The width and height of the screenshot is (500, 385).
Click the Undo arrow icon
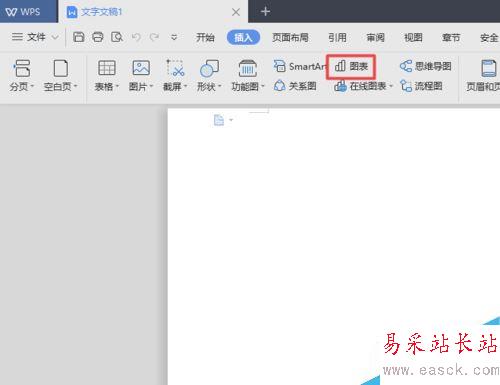(x=136, y=37)
